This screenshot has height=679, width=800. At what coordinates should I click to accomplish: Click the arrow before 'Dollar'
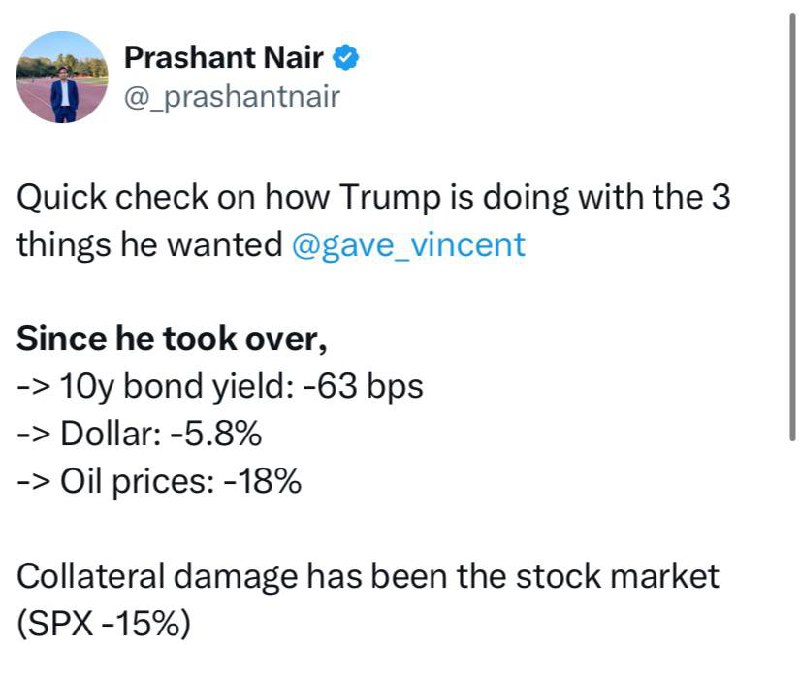click(x=34, y=435)
